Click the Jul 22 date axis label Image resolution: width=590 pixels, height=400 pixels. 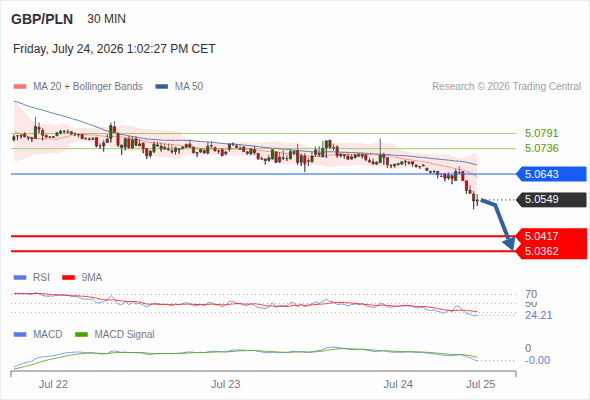pyautogui.click(x=53, y=385)
